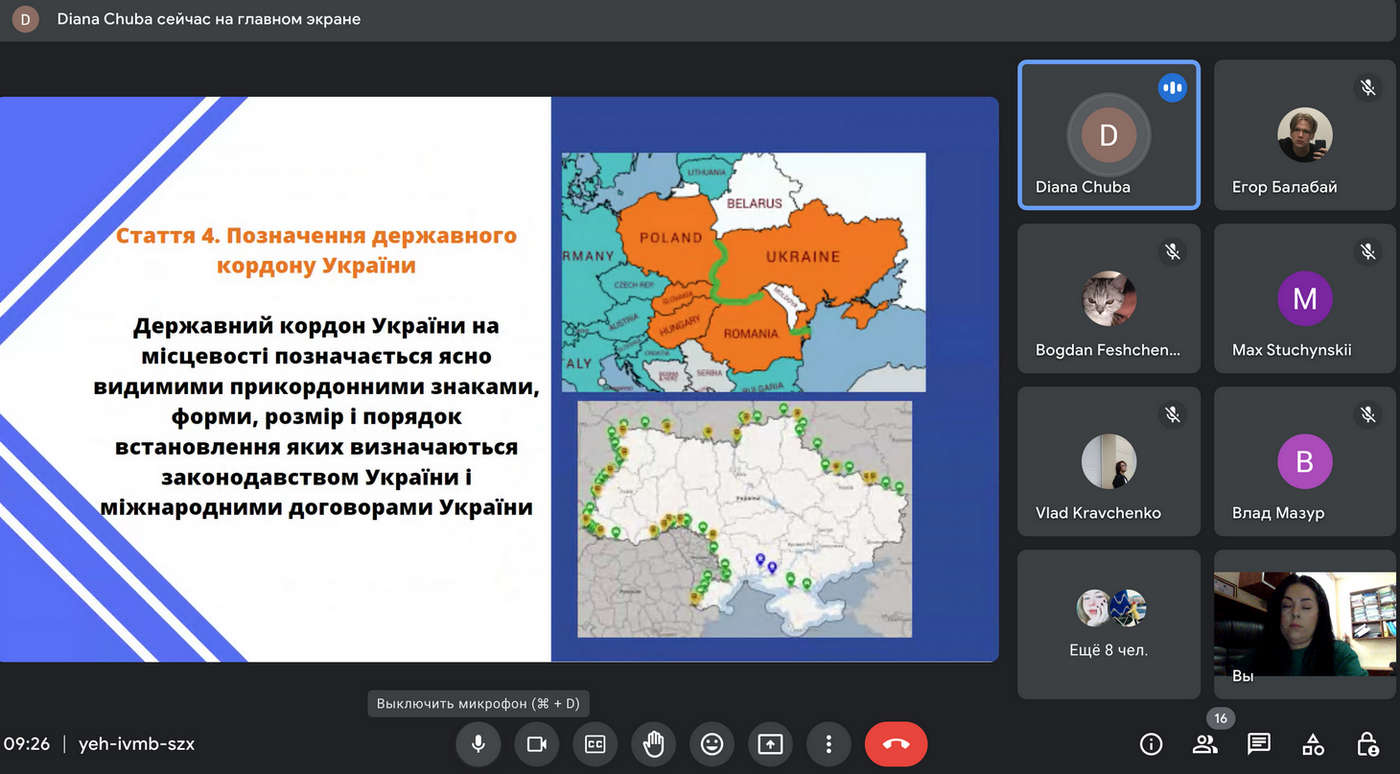Mute the microphone button
This screenshot has width=1400, height=774.
478,744
